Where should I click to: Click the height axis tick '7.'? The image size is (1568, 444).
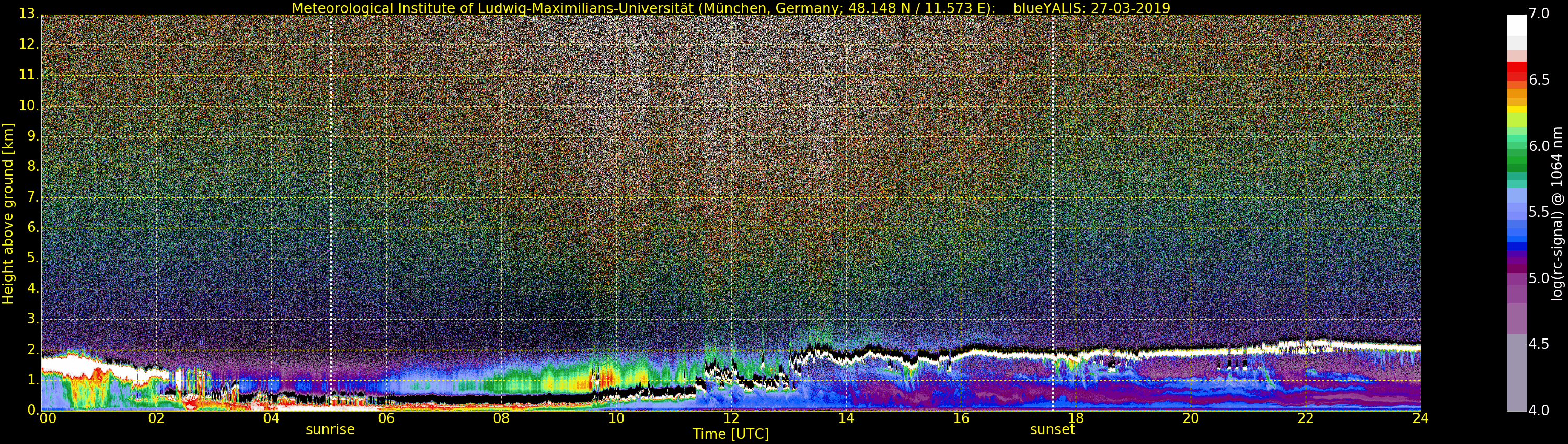[33, 197]
